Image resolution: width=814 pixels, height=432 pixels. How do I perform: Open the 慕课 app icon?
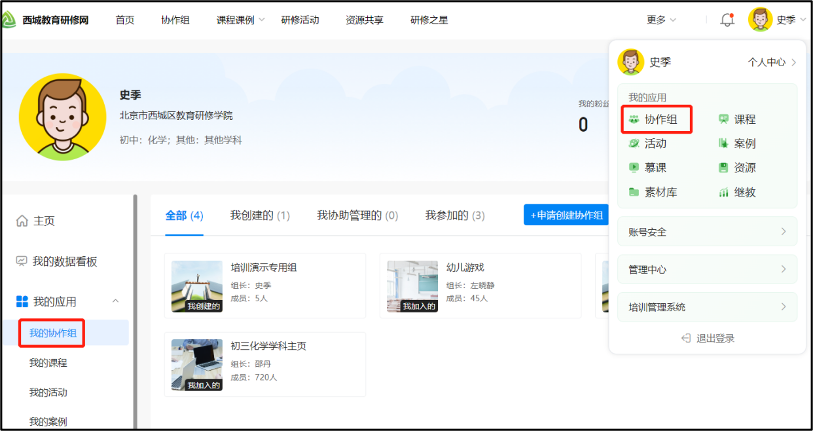coord(634,168)
